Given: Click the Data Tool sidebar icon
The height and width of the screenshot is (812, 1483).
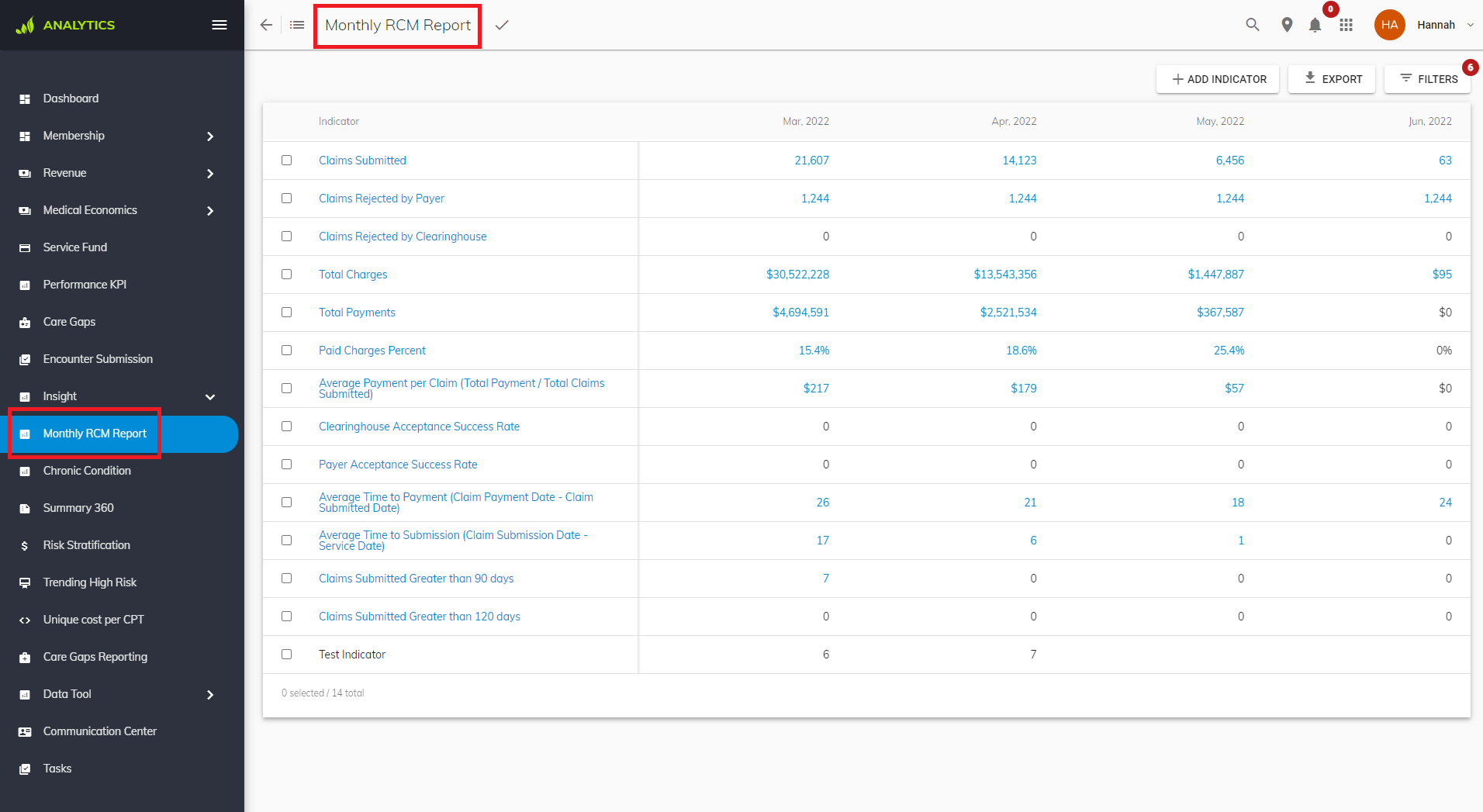Looking at the screenshot, I should click(25, 694).
